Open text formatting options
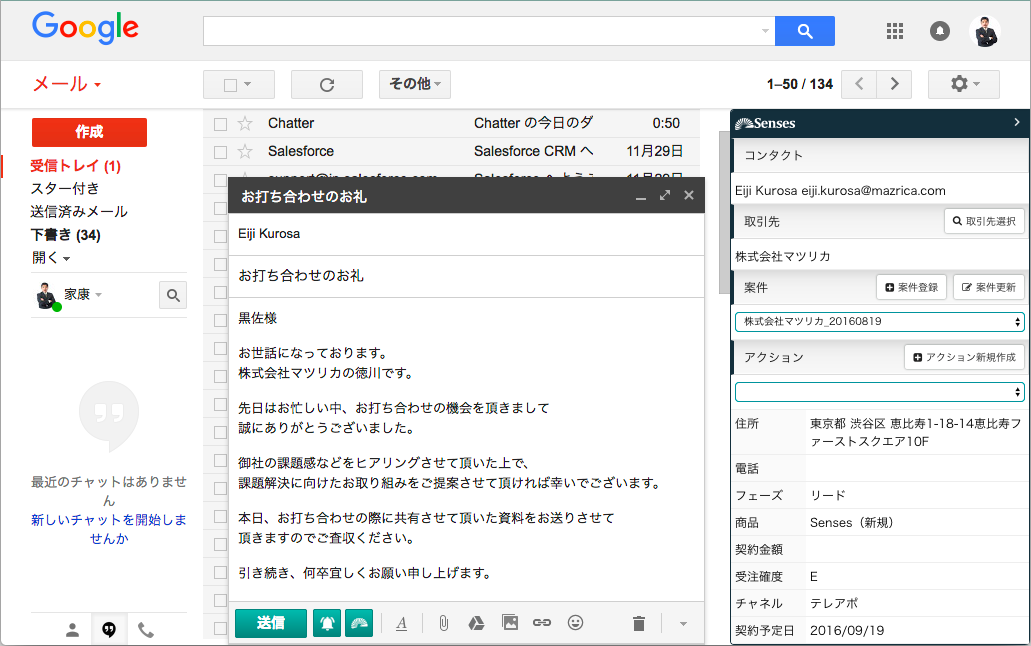 (x=402, y=623)
